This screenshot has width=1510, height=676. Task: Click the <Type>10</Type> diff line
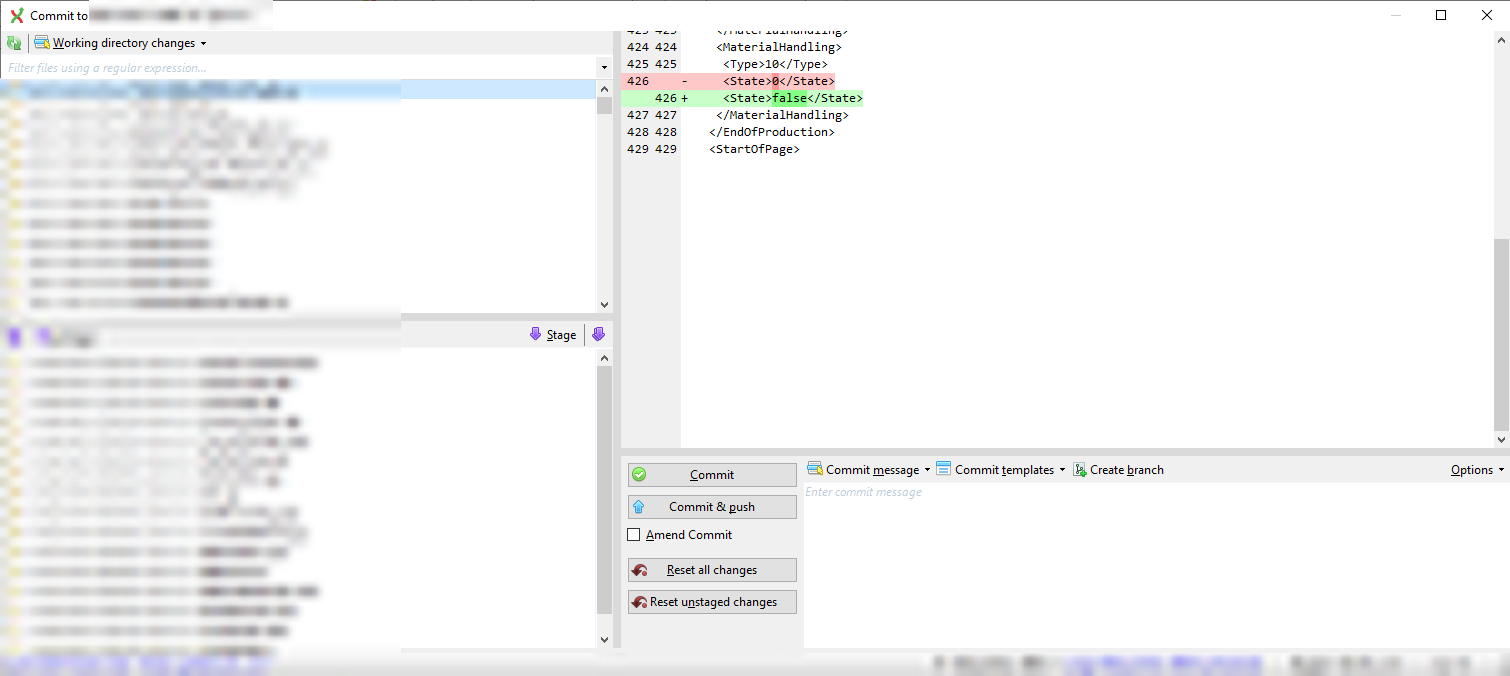tap(775, 64)
